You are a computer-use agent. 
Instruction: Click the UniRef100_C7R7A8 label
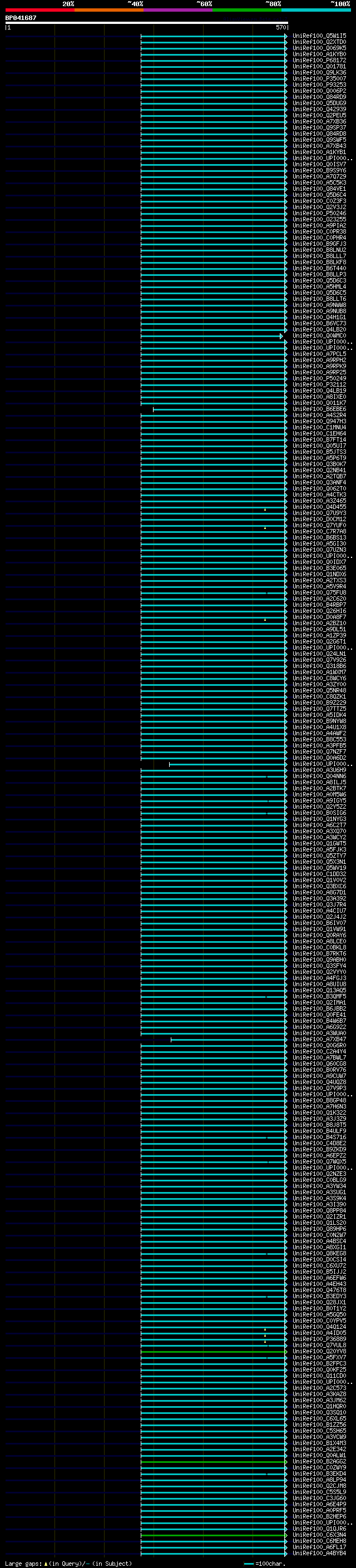tap(319, 532)
